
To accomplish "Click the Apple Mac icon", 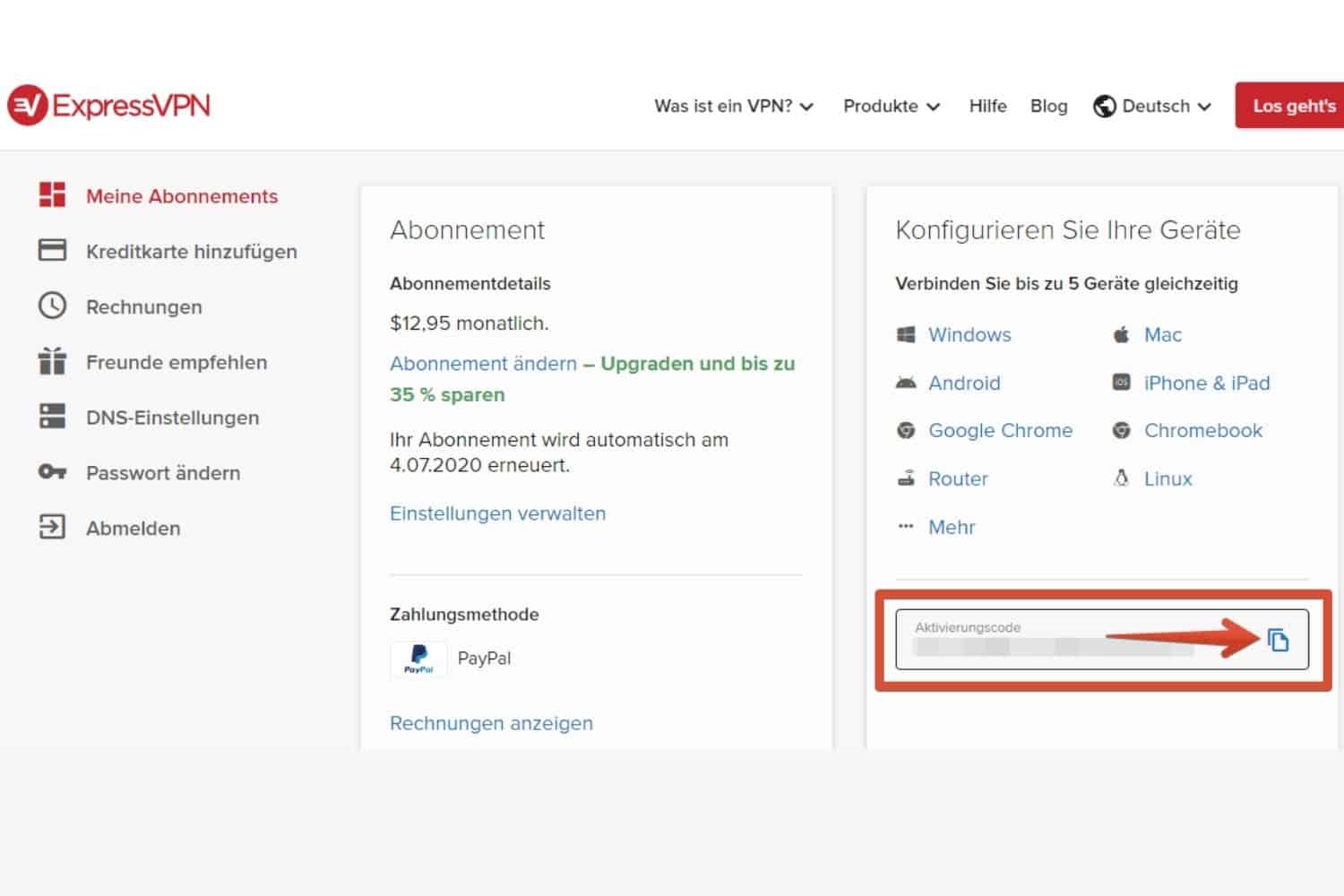I will pyautogui.click(x=1121, y=335).
